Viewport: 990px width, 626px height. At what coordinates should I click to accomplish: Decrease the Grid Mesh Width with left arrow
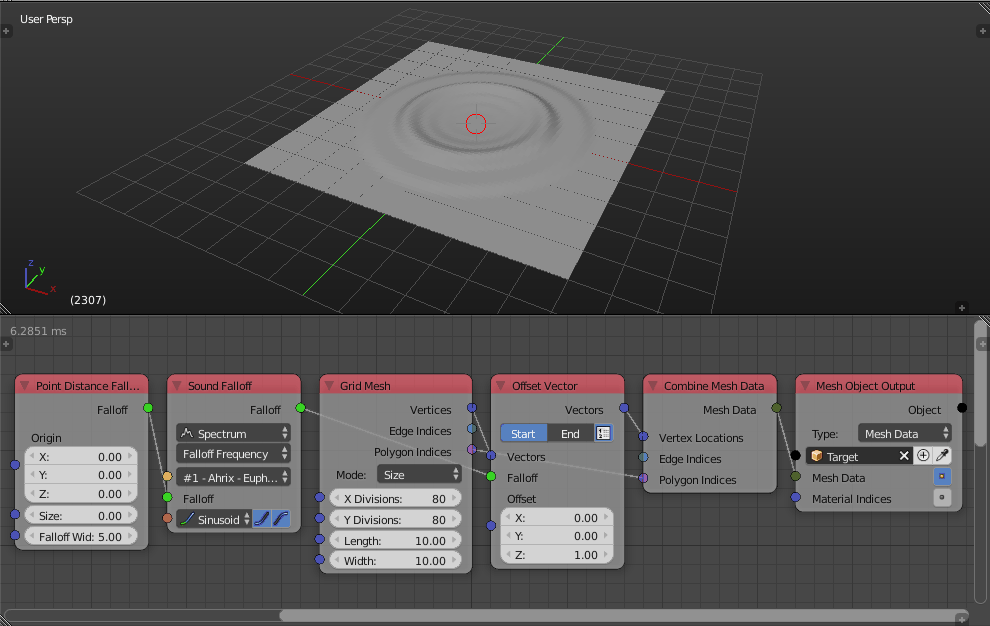tap(337, 560)
